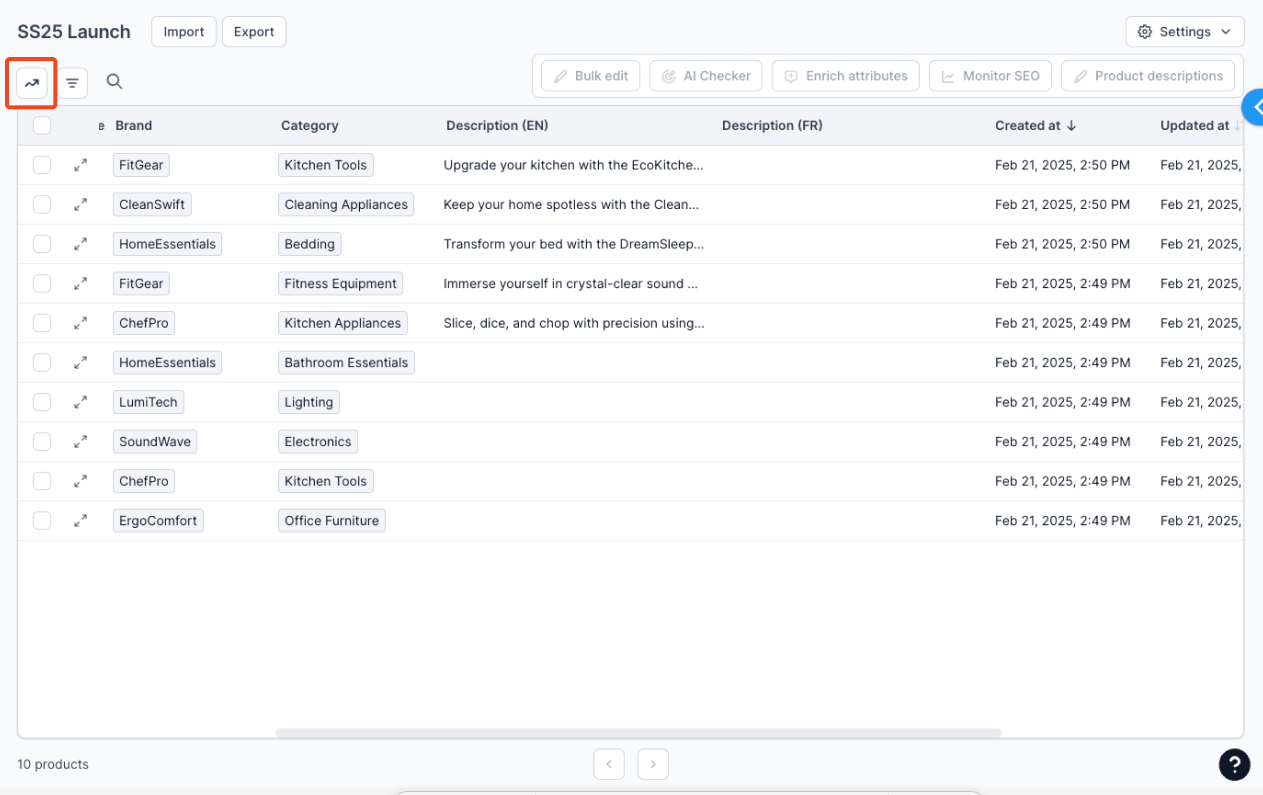Image resolution: width=1263 pixels, height=795 pixels.
Task: Select the Bathroom Essentials category tag
Action: point(346,362)
